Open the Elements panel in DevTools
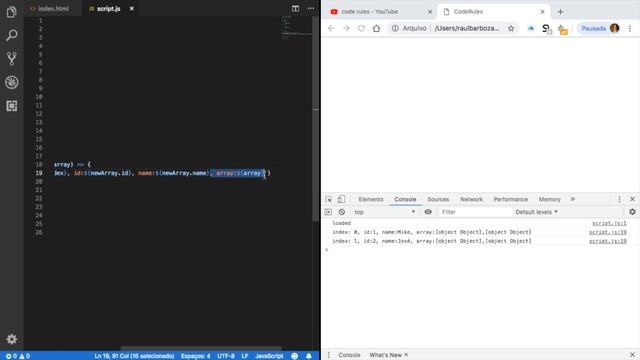This screenshot has height=360, width=640. pos(371,199)
